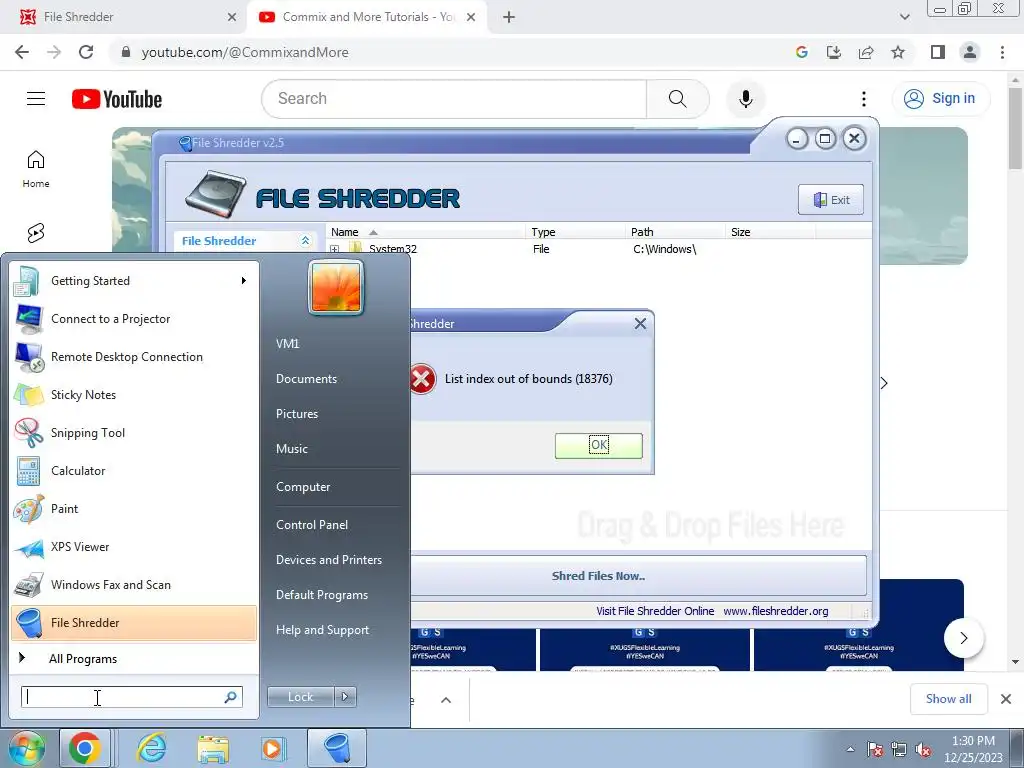Open Internet Explorer from taskbar
Screen dimensions: 1024x768
tap(152, 748)
